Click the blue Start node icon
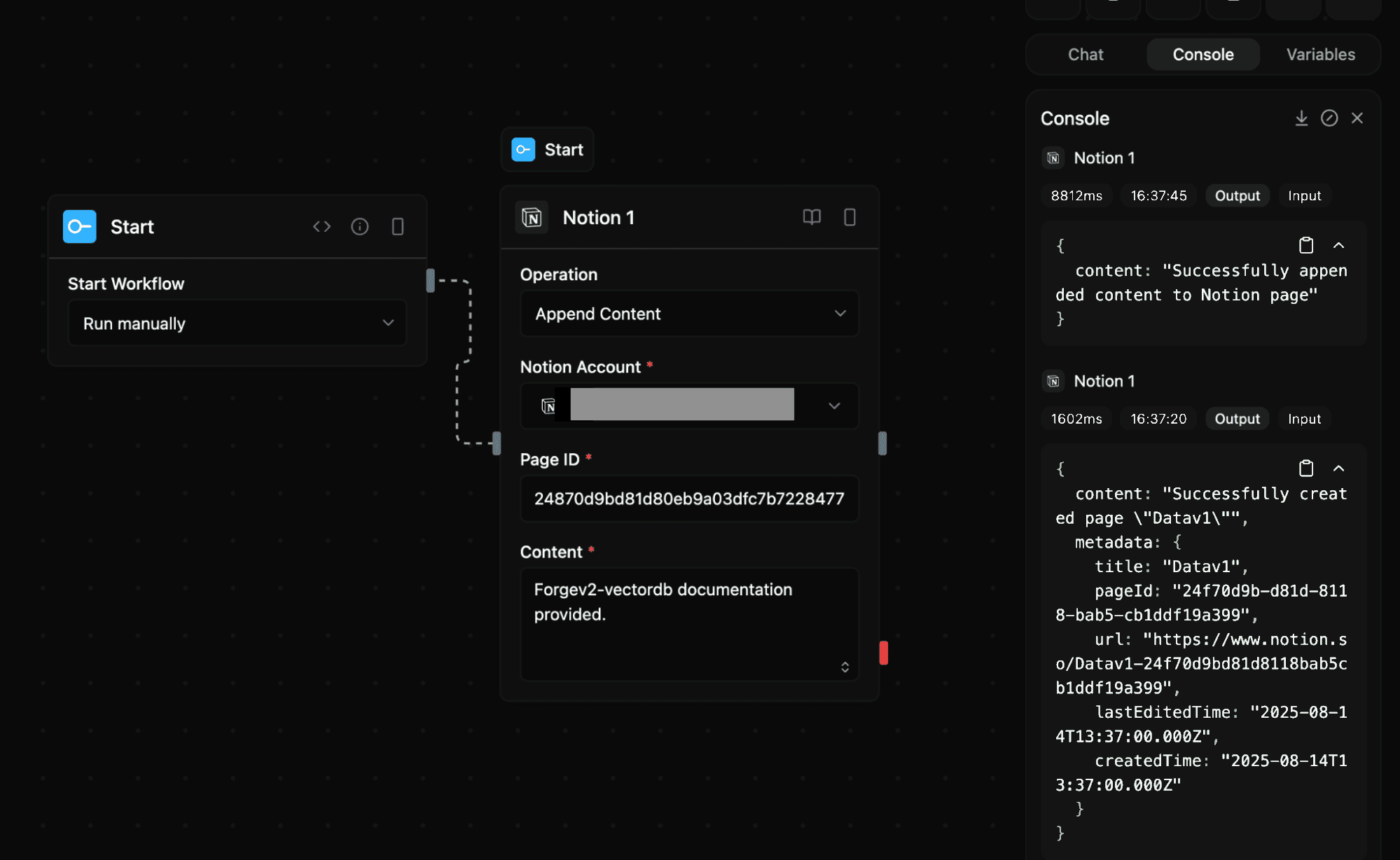This screenshot has width=1400, height=860. (79, 226)
